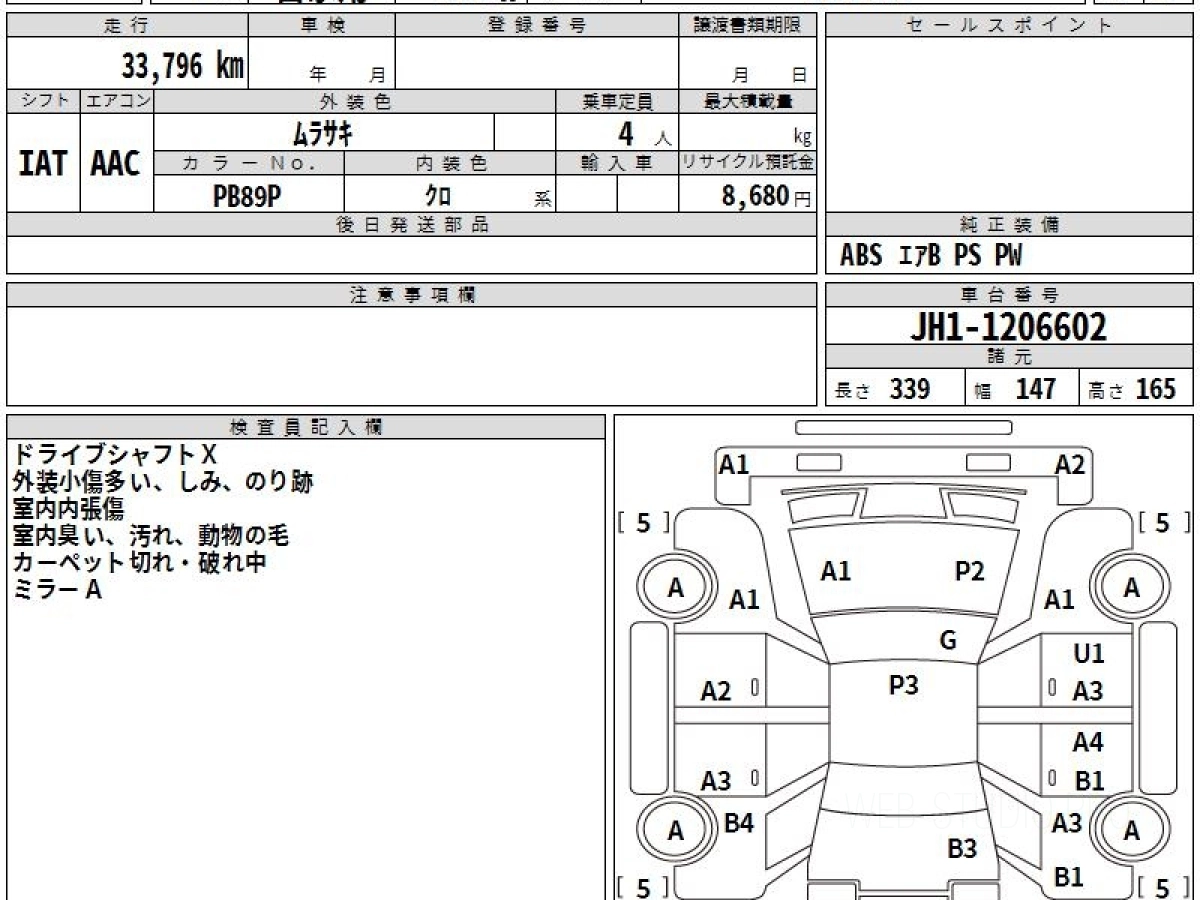Select width value 幅 147

(1015, 389)
